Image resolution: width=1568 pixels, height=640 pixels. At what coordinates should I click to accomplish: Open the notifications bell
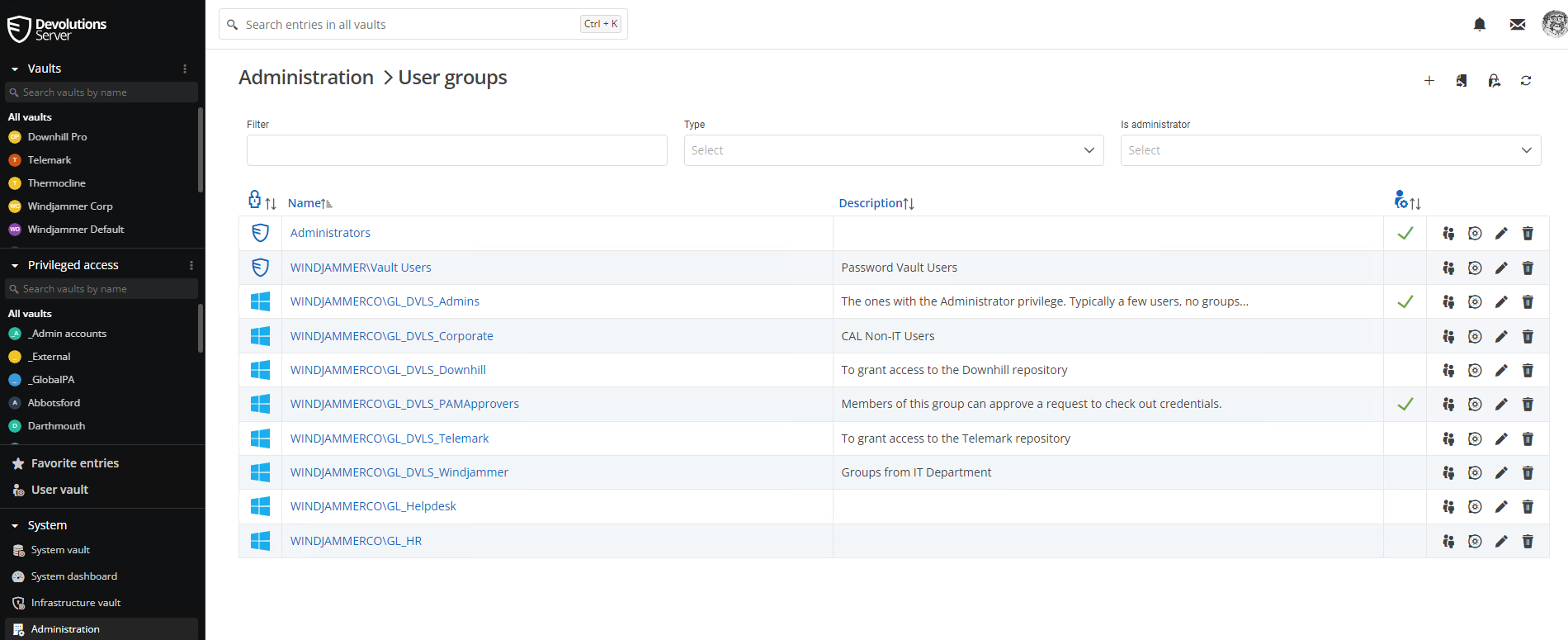click(x=1480, y=25)
